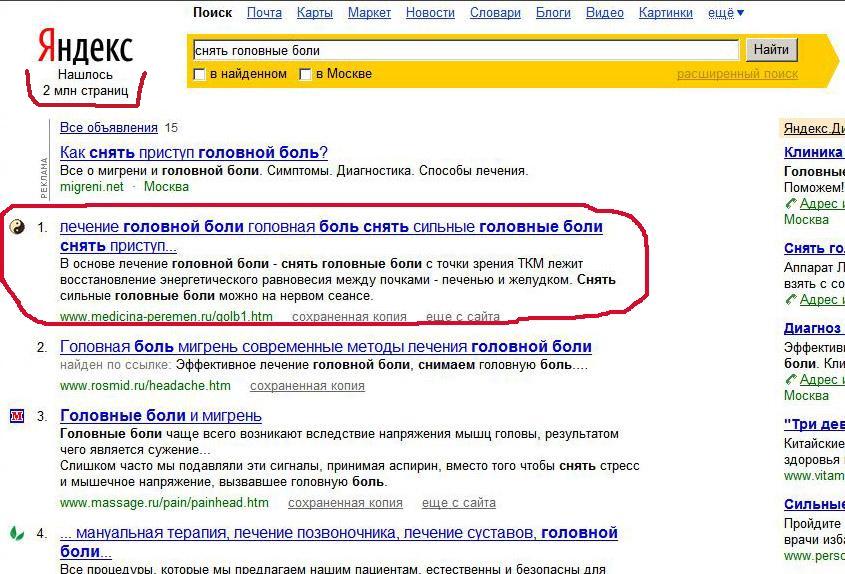Image resolution: width=845 pixels, height=574 pixels.
Task: Open 'сохраненная копия' for massage.ru result
Action: pos(345,503)
